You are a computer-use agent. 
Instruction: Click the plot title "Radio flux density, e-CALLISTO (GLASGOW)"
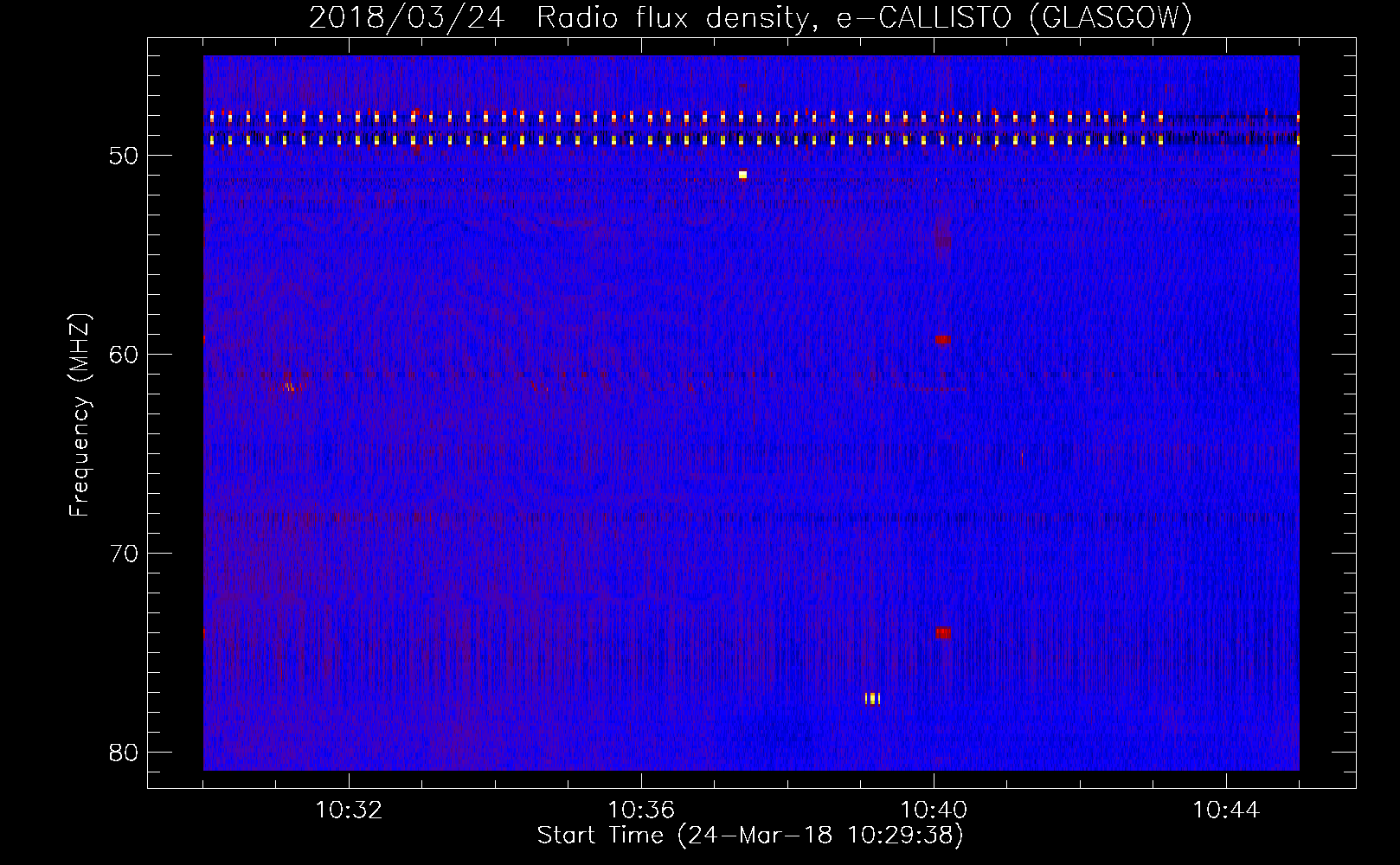pyautogui.click(x=864, y=17)
